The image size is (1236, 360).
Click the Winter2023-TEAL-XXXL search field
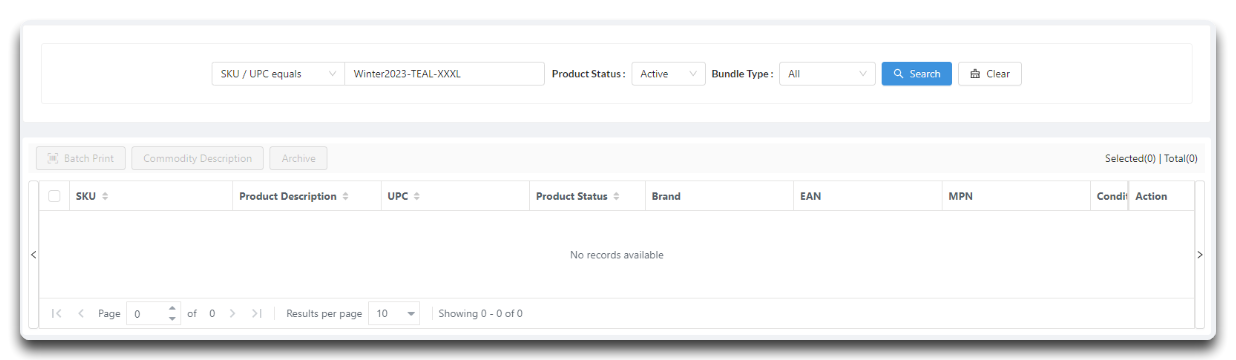pos(444,74)
